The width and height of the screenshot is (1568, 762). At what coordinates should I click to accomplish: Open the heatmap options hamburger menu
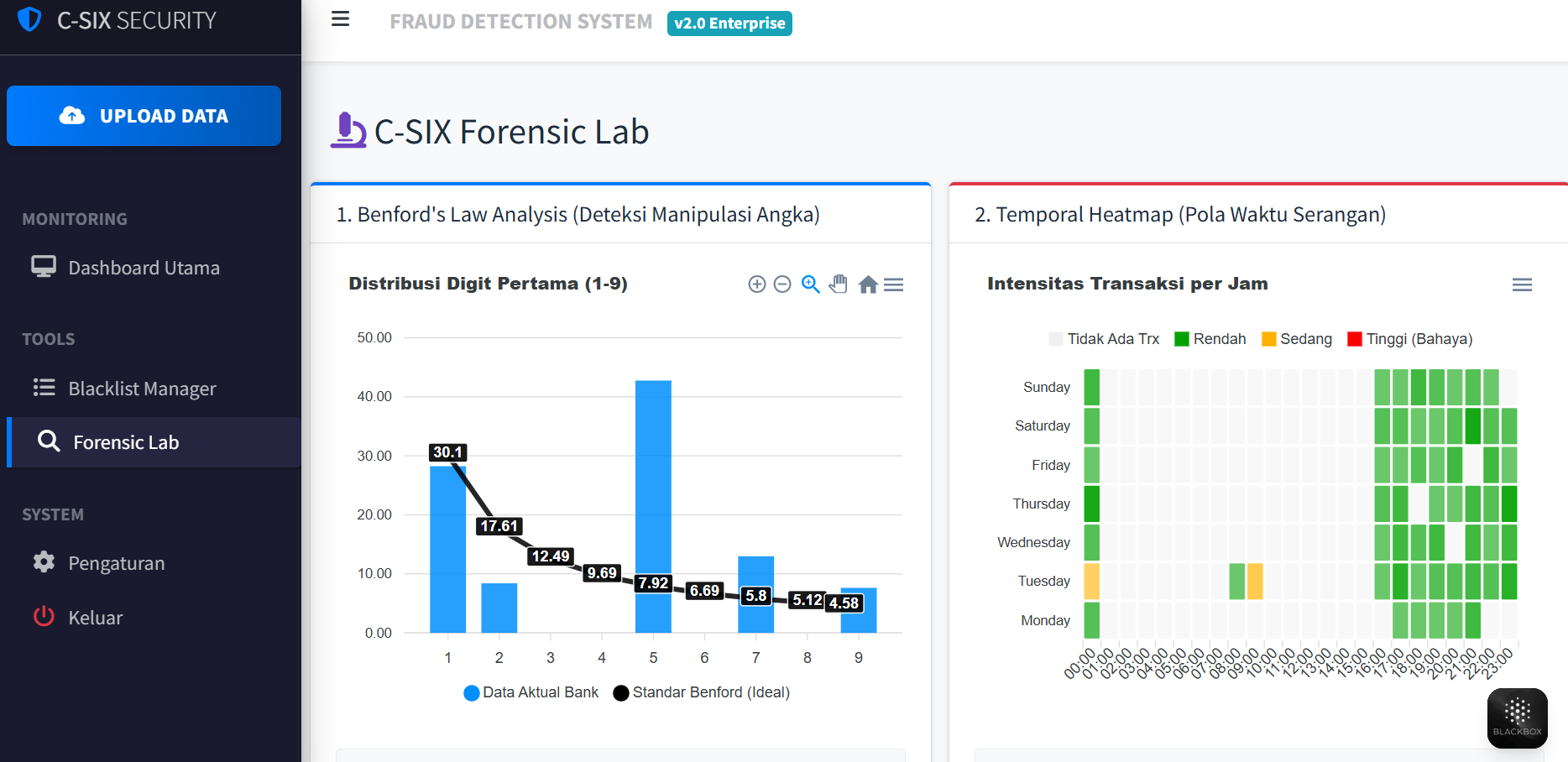(1522, 284)
